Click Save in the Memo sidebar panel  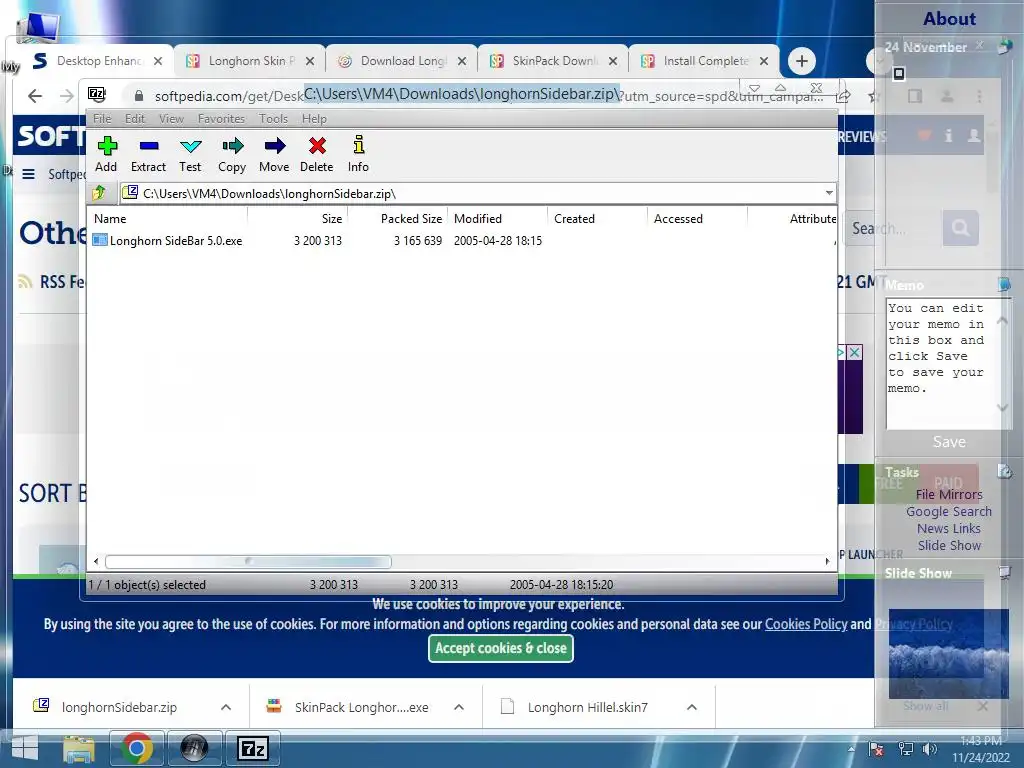pos(949,442)
